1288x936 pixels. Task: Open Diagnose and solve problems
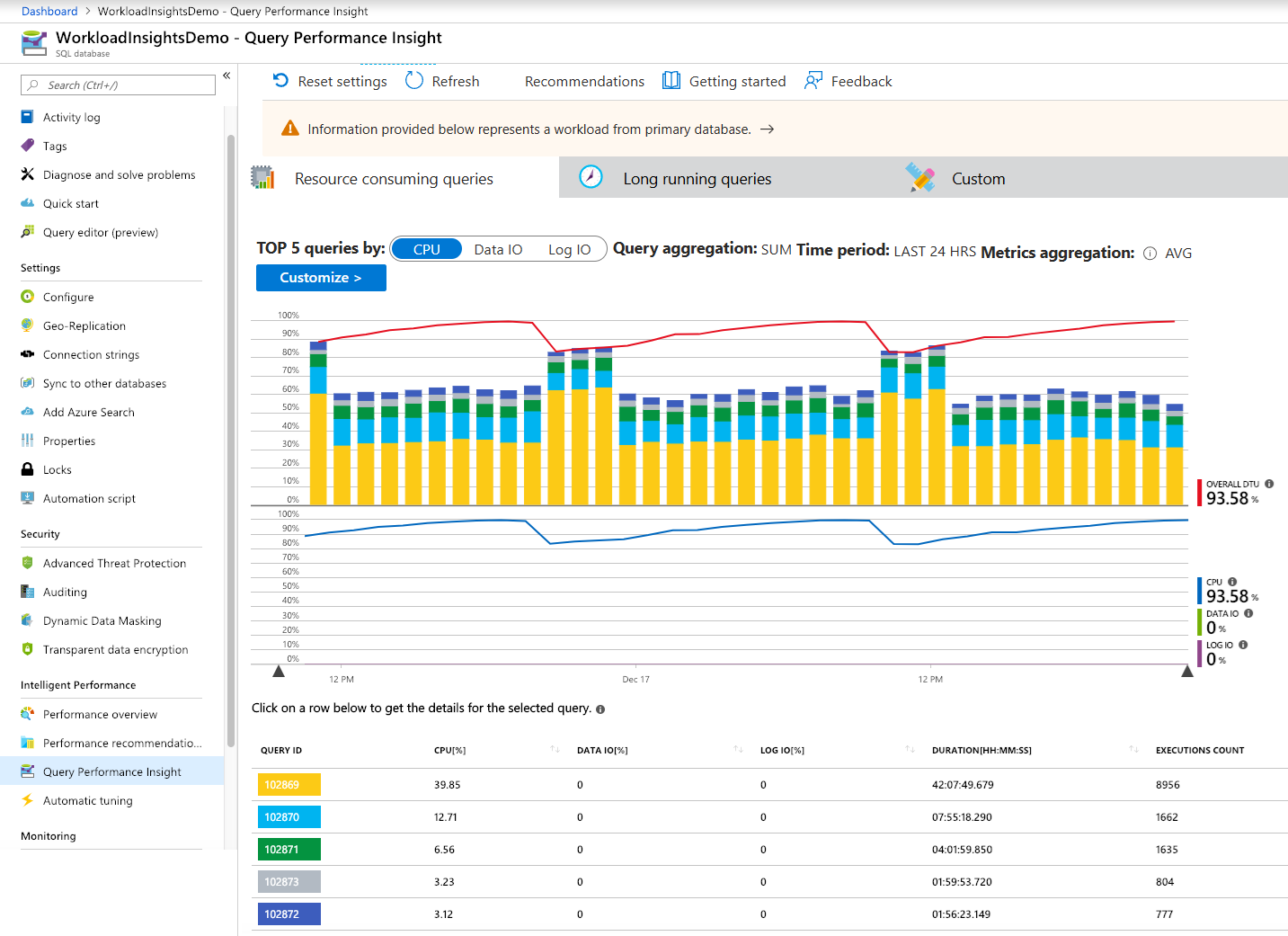tap(119, 175)
